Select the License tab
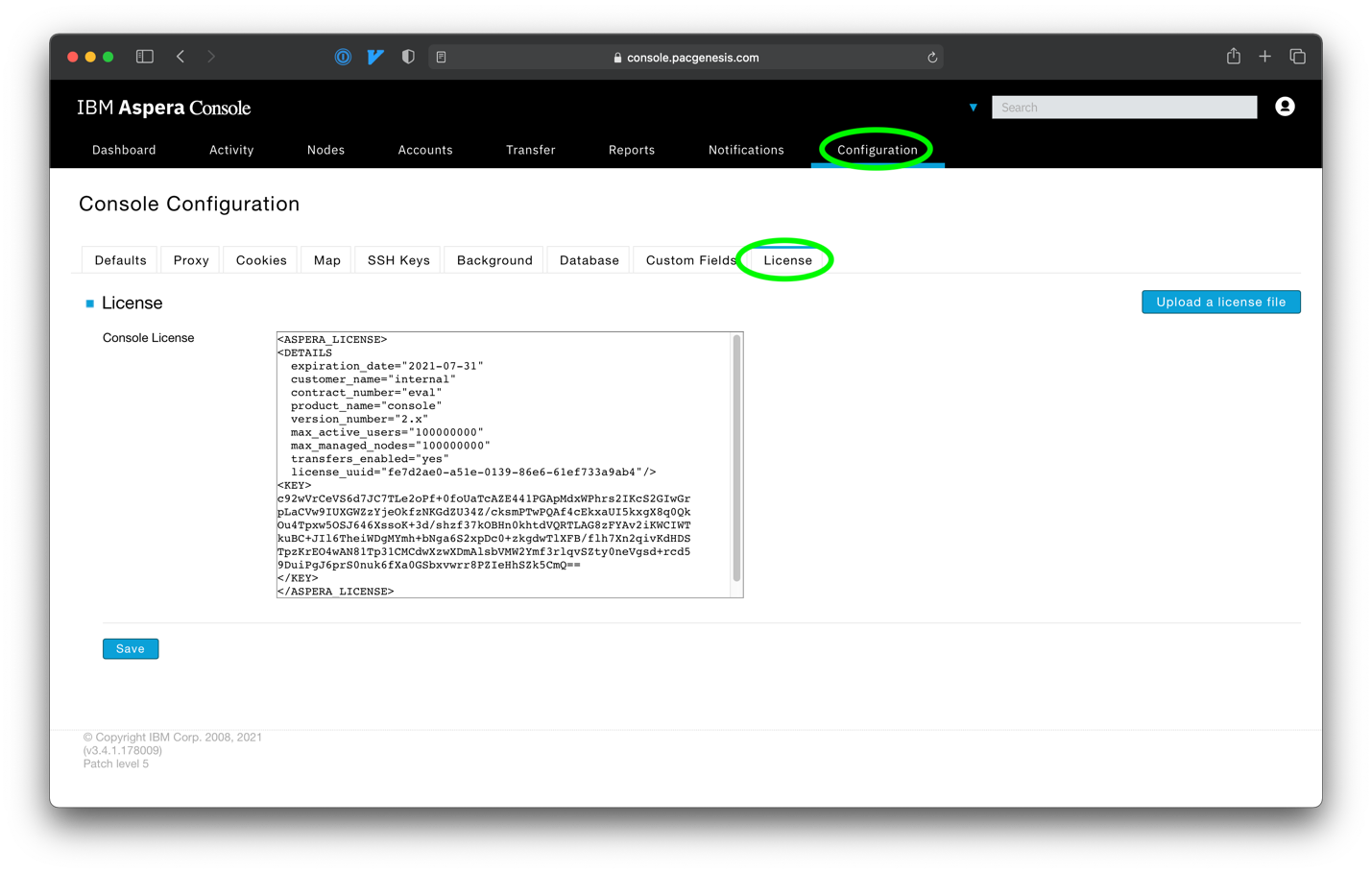Image resolution: width=1372 pixels, height=873 pixels. point(788,260)
